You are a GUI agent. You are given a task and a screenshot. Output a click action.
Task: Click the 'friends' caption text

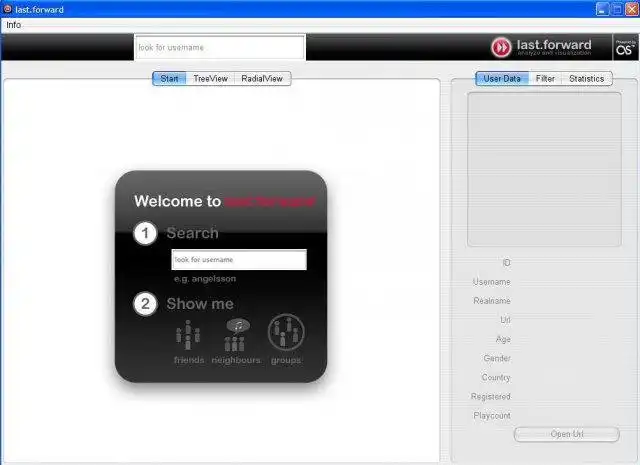pos(189,360)
